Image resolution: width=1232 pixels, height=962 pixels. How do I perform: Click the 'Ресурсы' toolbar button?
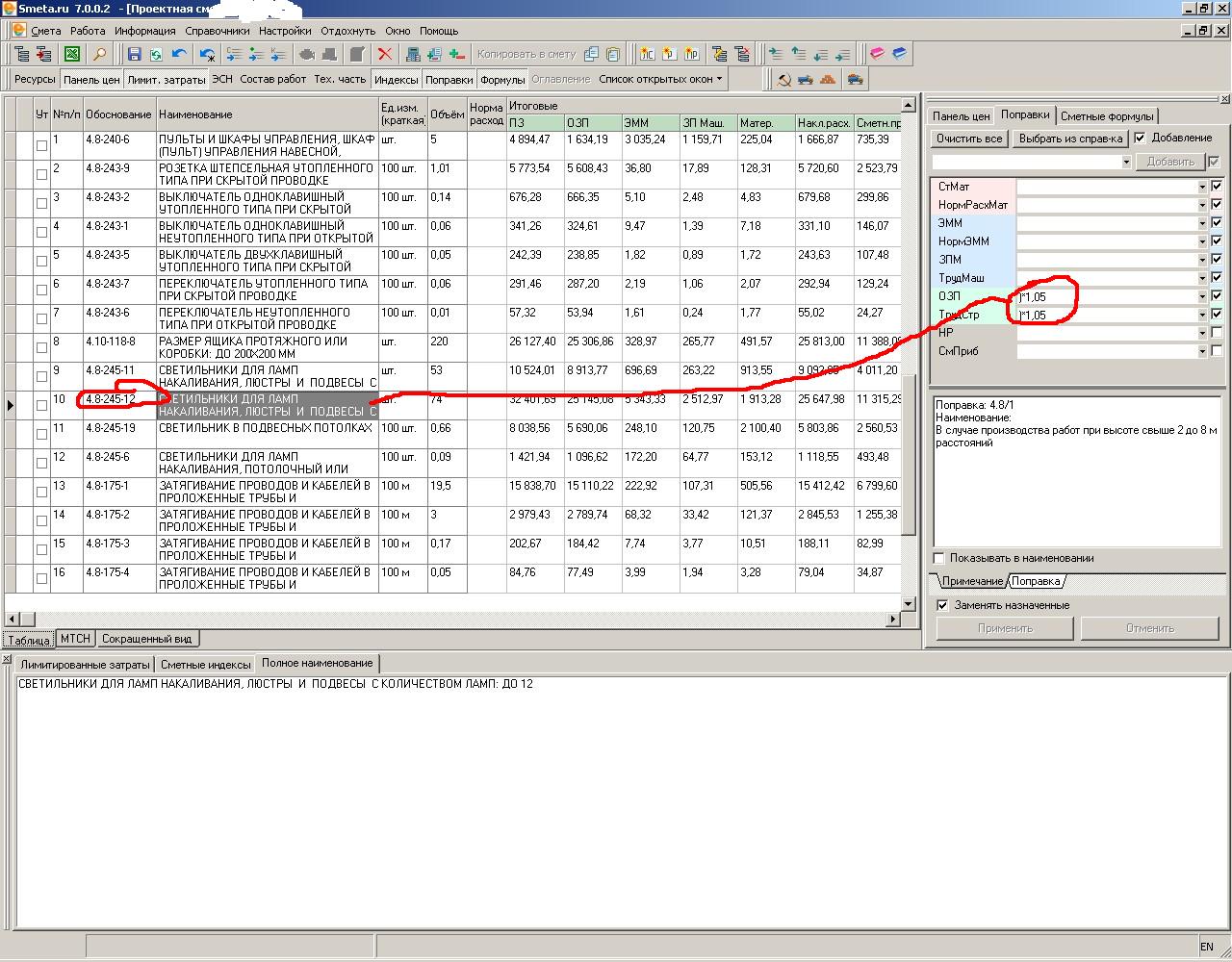[x=35, y=79]
